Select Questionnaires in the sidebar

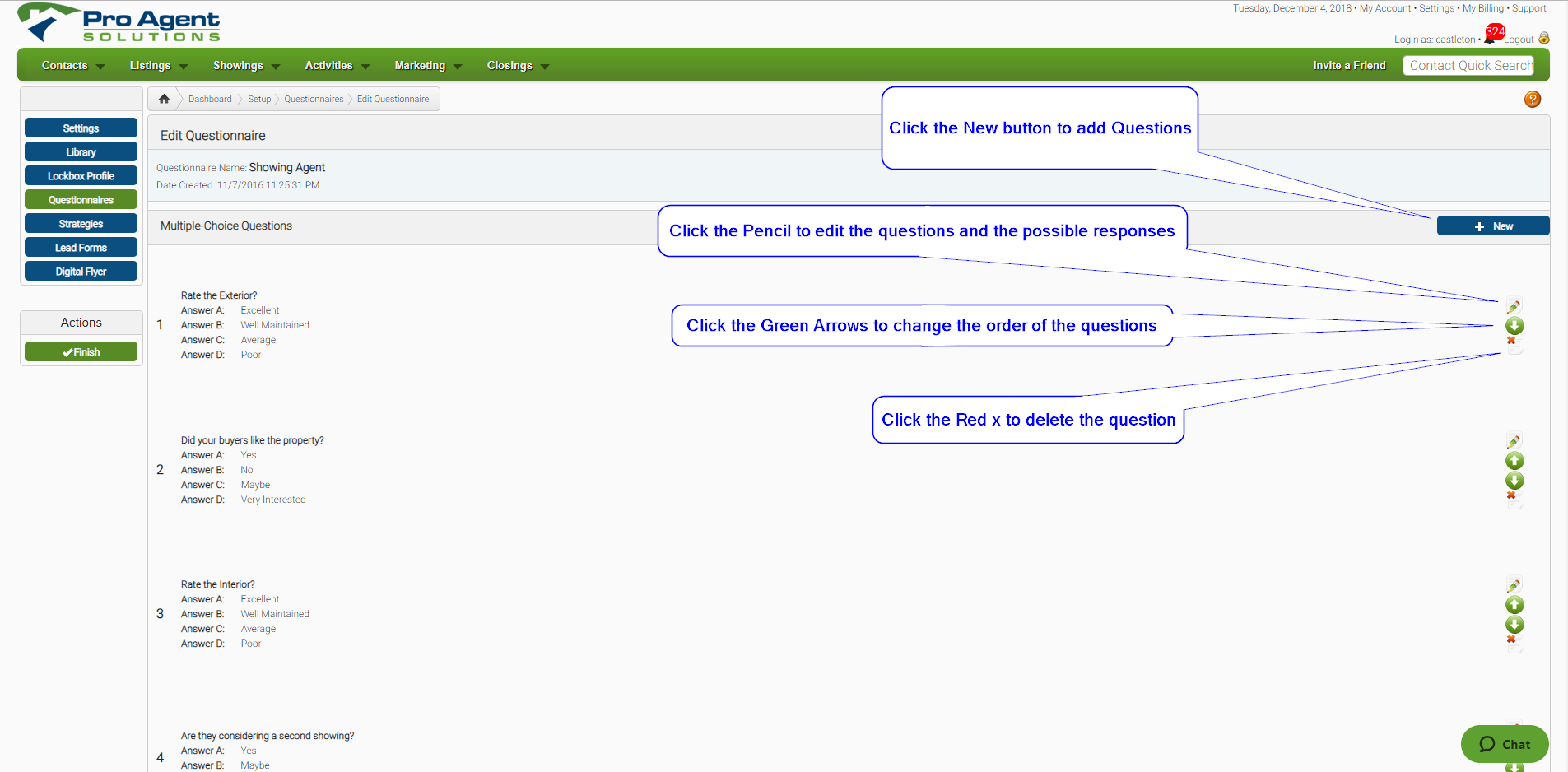(x=81, y=200)
